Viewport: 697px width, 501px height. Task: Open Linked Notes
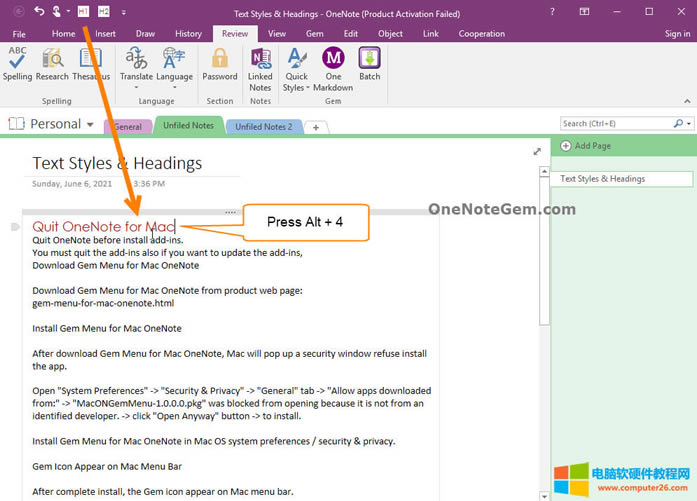tap(260, 64)
